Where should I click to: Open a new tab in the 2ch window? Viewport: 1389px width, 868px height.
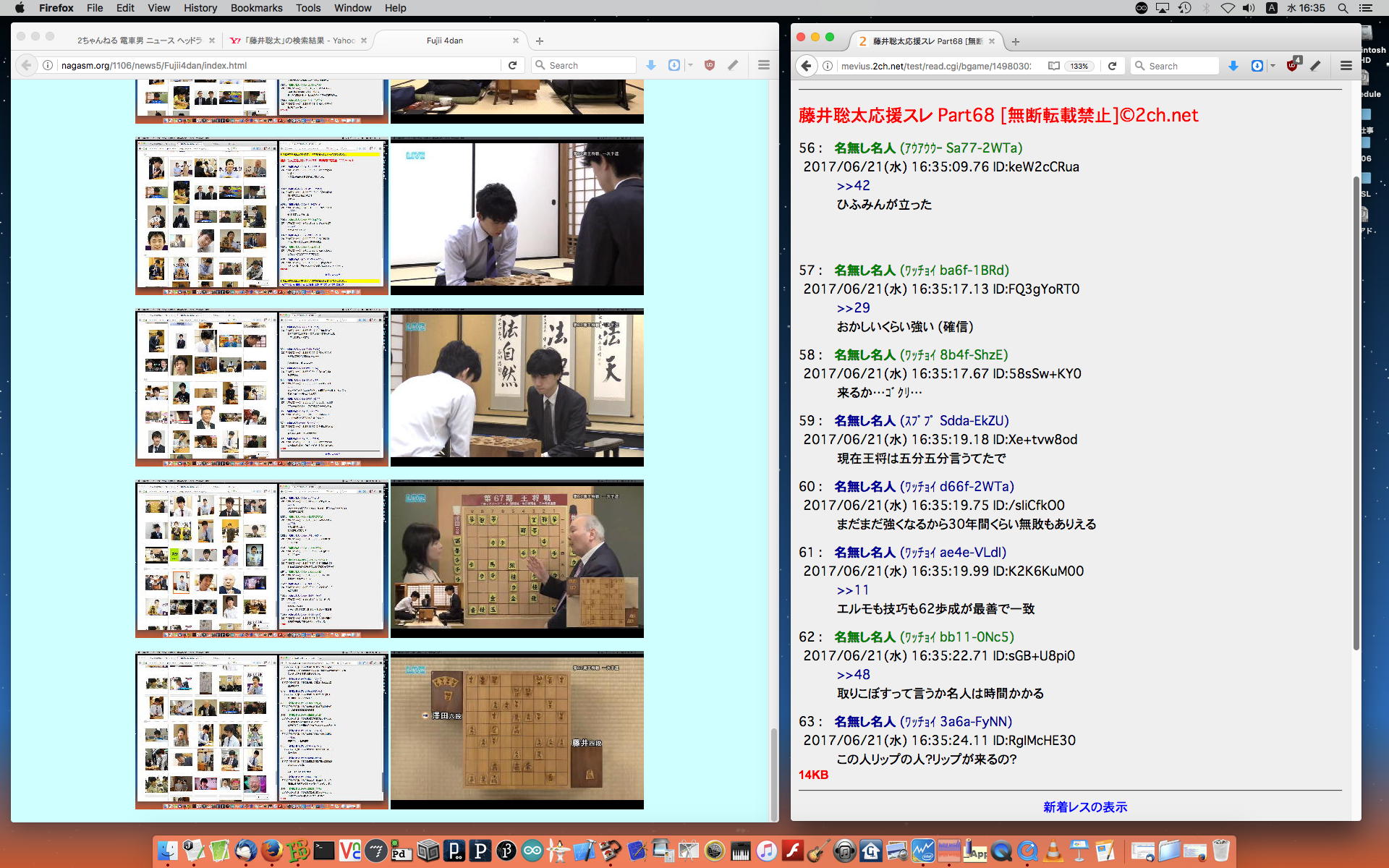pyautogui.click(x=1016, y=42)
